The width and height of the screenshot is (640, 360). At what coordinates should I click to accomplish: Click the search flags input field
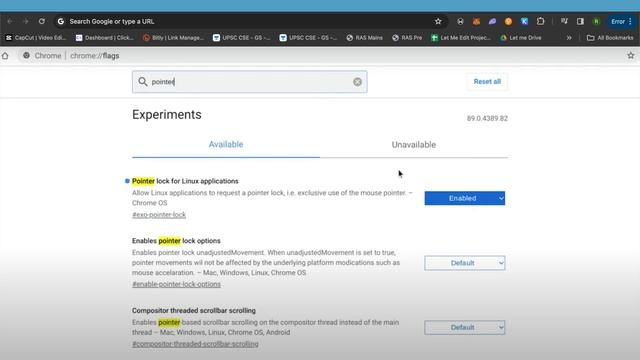coord(249,82)
